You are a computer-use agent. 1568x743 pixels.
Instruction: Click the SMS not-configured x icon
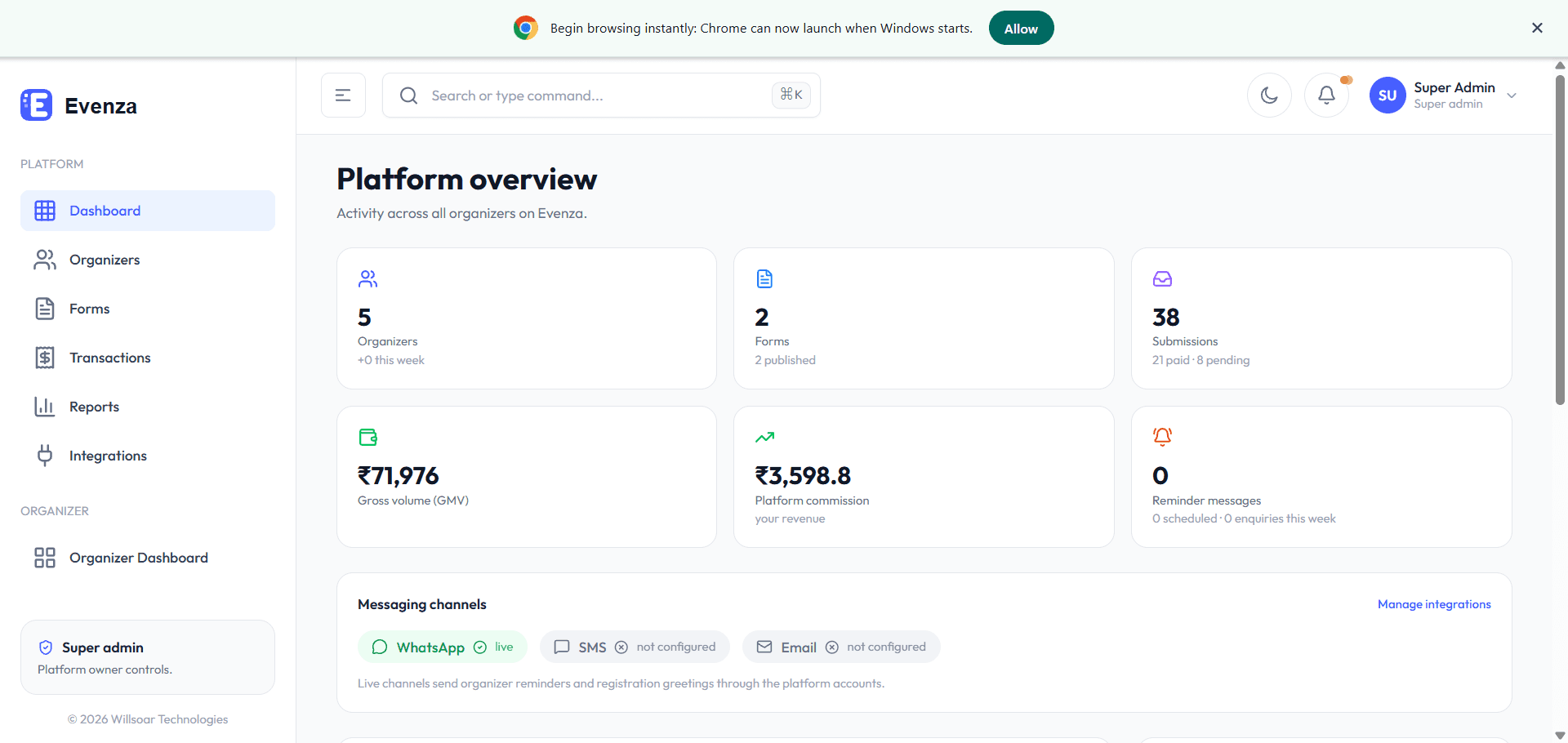point(621,647)
